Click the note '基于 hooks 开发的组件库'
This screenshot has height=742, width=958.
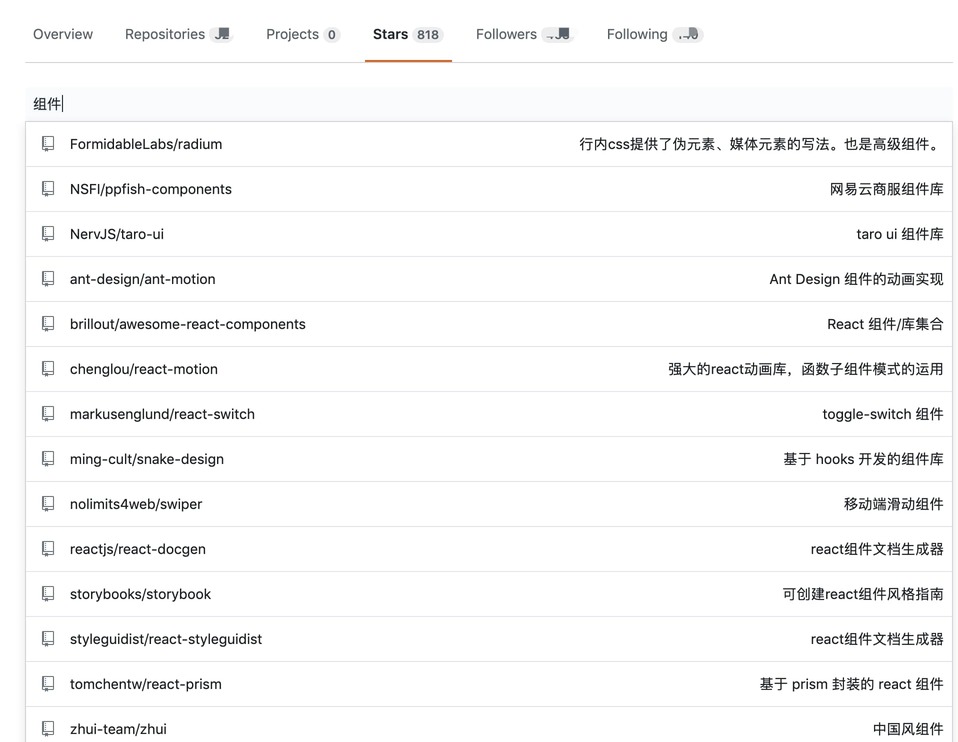tap(863, 459)
